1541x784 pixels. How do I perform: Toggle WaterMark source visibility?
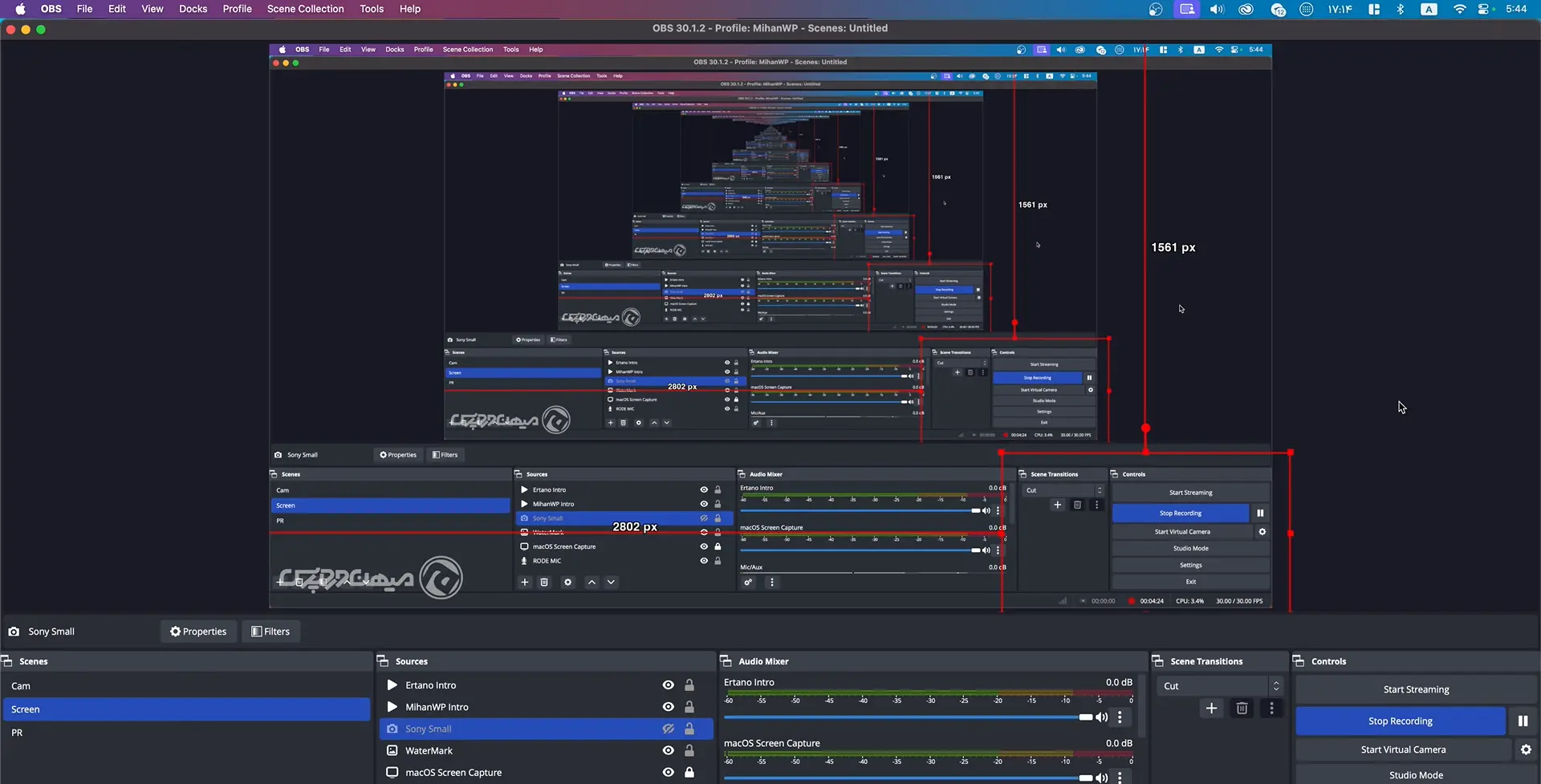(668, 750)
